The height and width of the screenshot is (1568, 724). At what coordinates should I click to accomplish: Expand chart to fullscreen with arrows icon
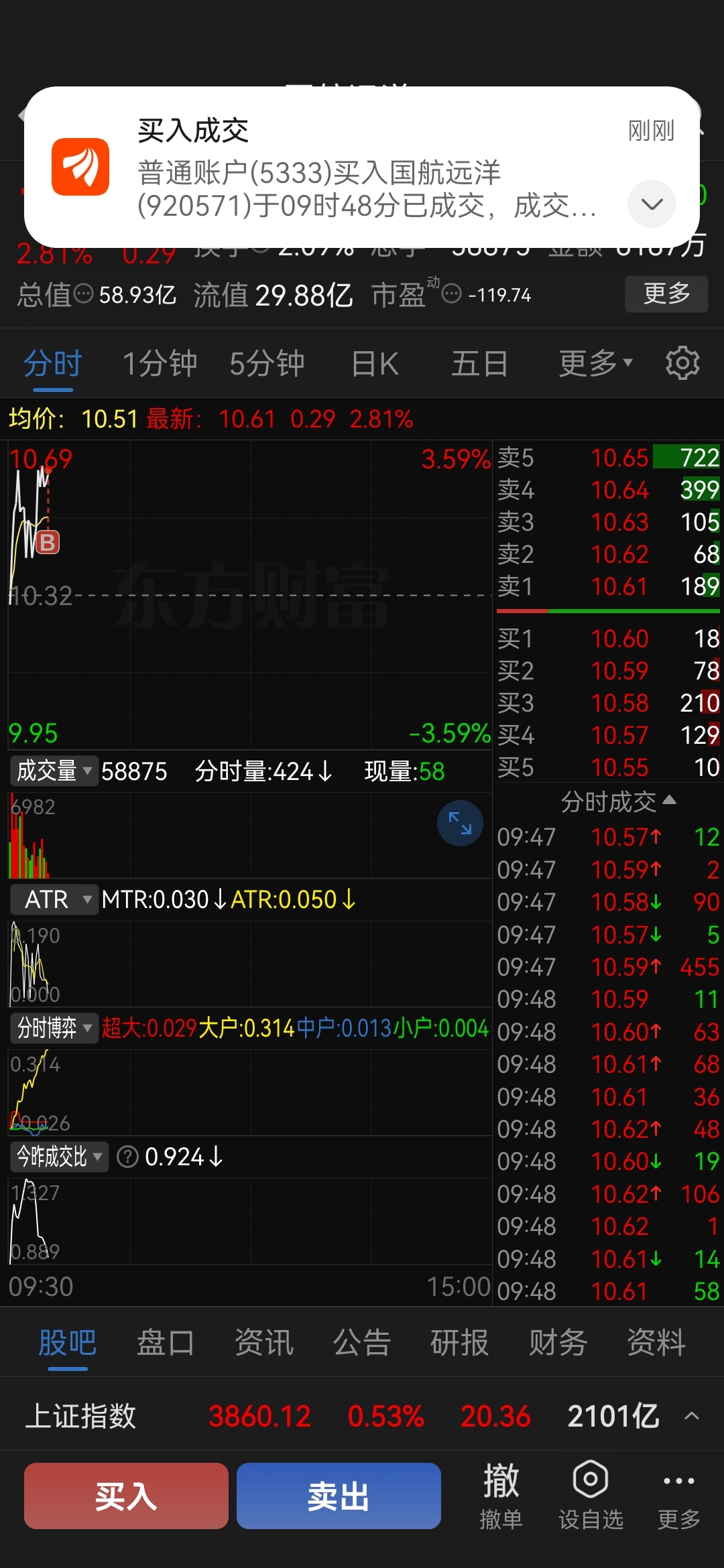(x=460, y=823)
